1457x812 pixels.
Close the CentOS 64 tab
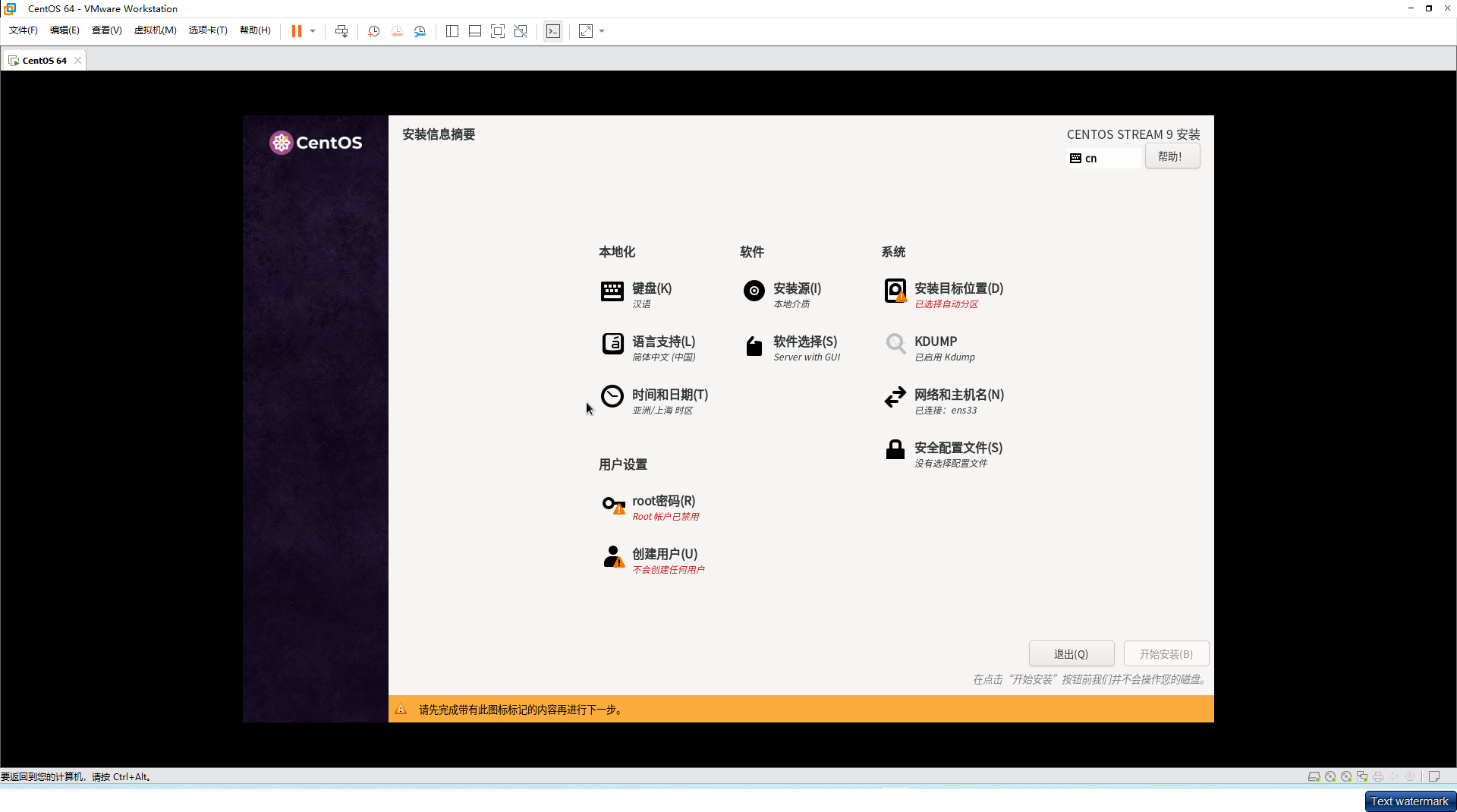77,61
